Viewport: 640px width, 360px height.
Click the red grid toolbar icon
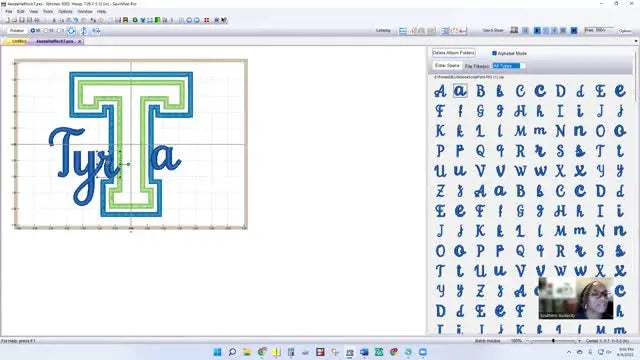[x=207, y=20]
